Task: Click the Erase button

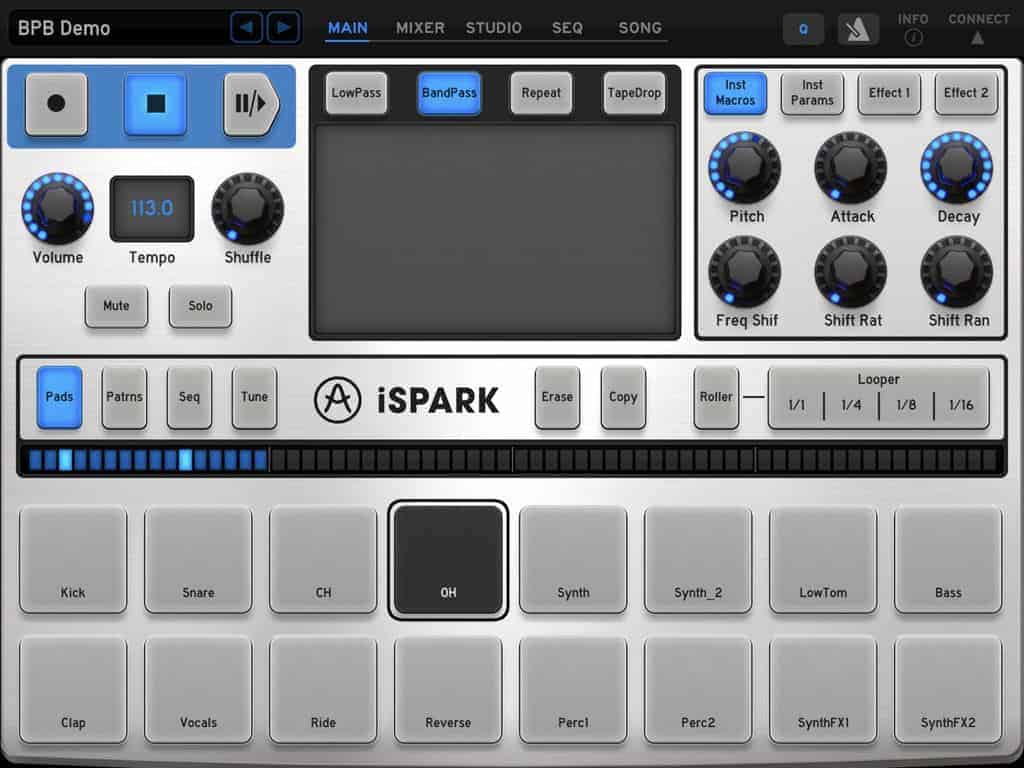Action: [557, 397]
